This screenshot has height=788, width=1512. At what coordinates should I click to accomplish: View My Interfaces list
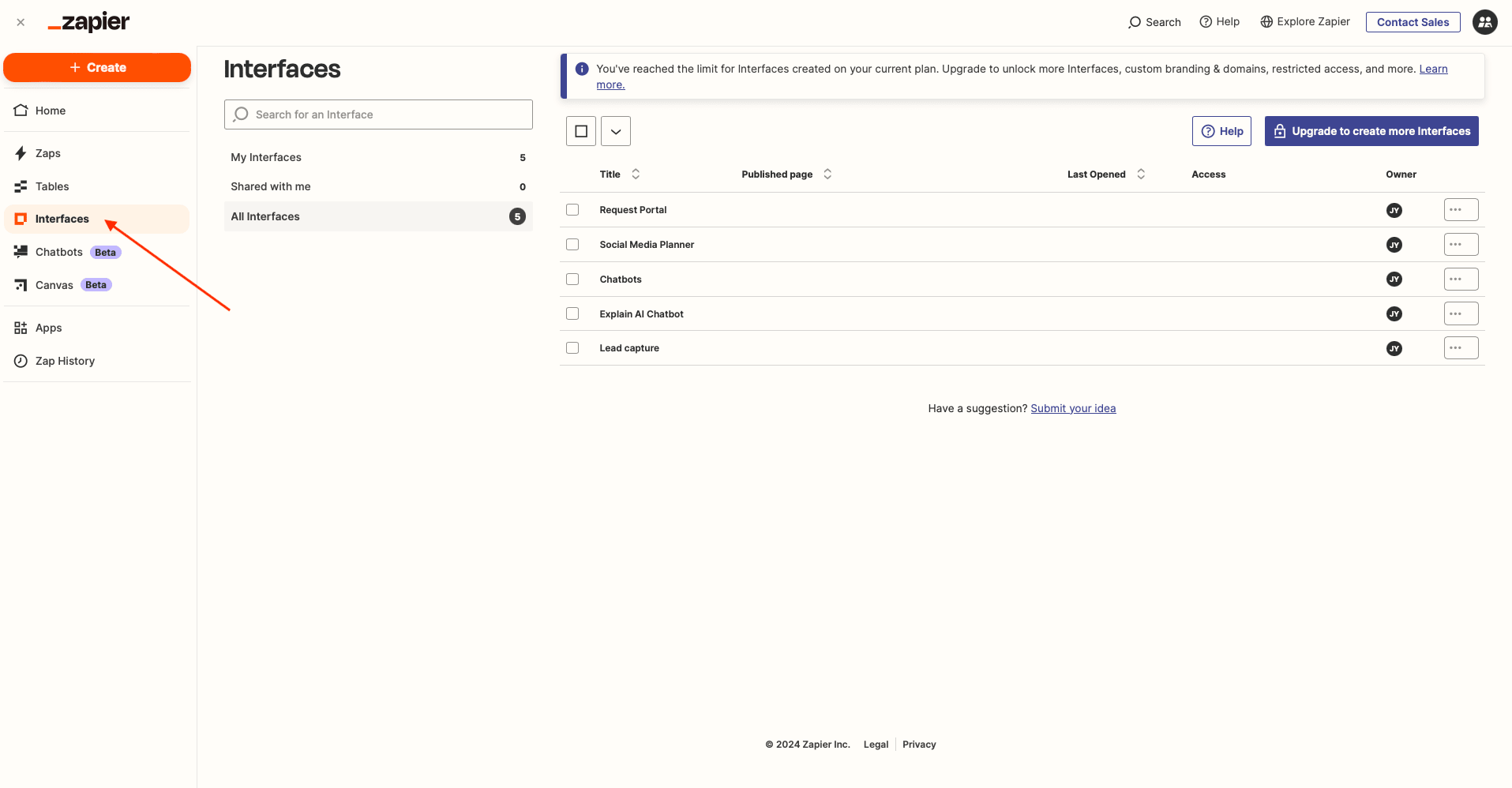pos(266,156)
